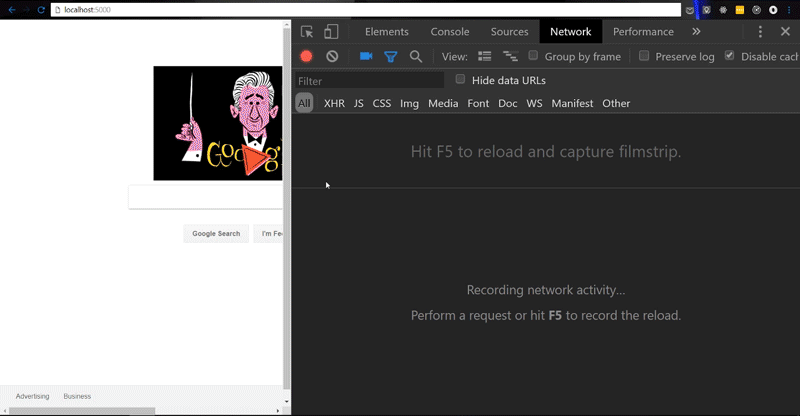Screen dimensions: 800x416
Task: Select the Network tab
Action: (x=570, y=32)
